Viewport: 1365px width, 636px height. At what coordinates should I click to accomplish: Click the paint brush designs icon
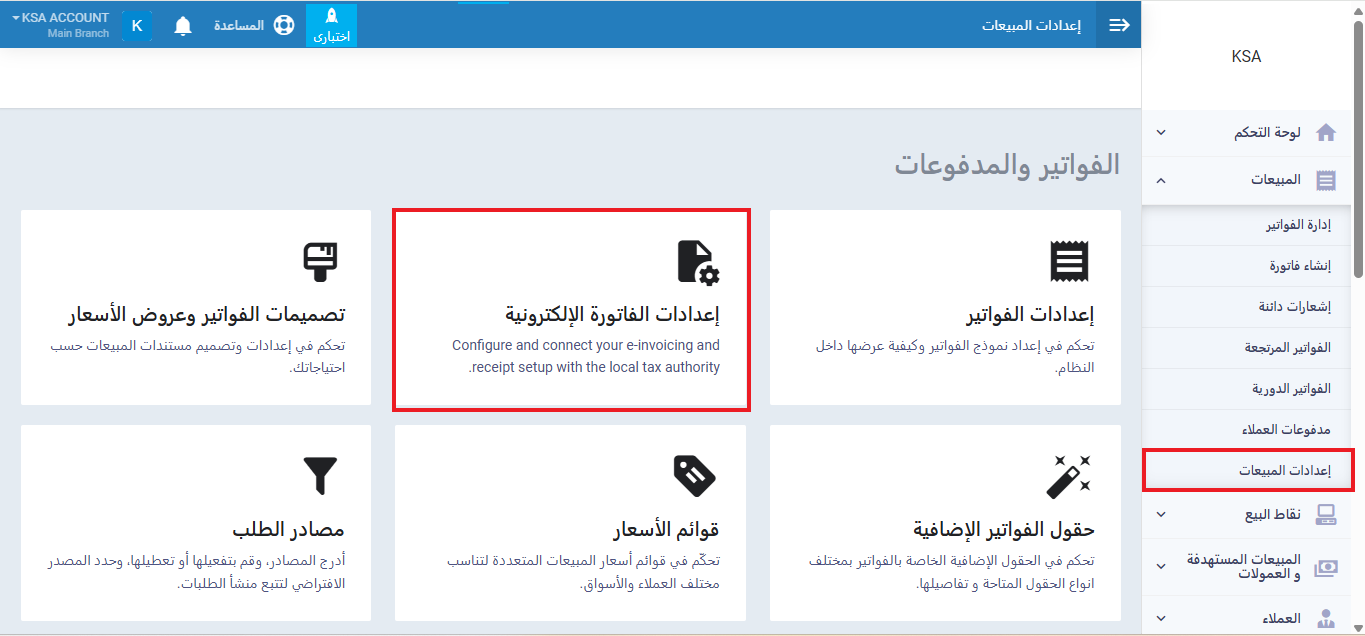(321, 262)
